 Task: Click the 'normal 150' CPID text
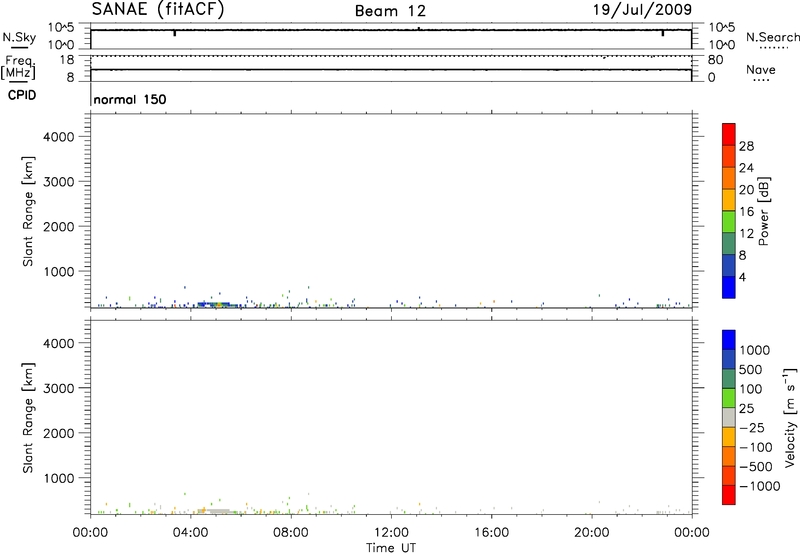click(130, 99)
